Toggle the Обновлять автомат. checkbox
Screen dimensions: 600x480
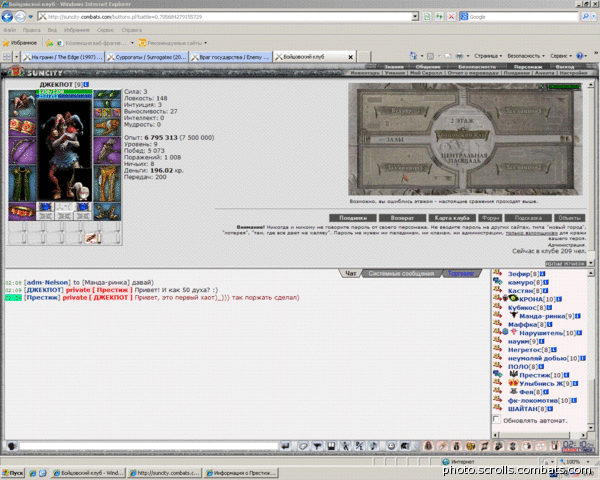[x=497, y=419]
